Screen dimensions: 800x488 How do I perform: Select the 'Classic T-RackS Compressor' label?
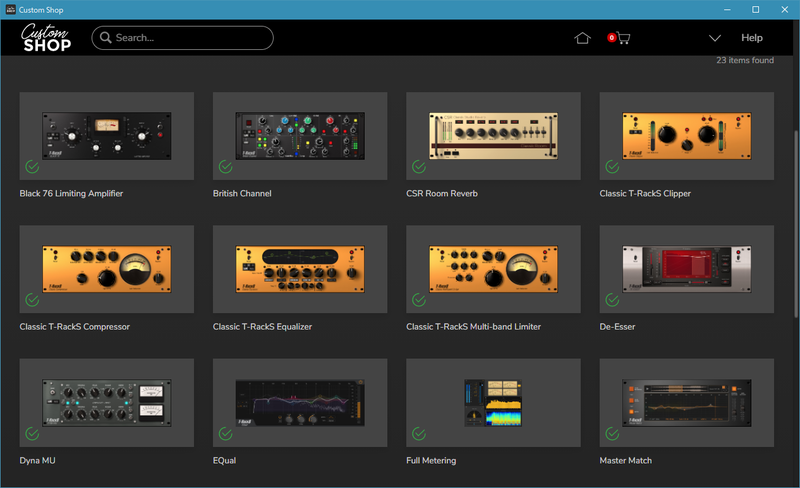coord(74,327)
